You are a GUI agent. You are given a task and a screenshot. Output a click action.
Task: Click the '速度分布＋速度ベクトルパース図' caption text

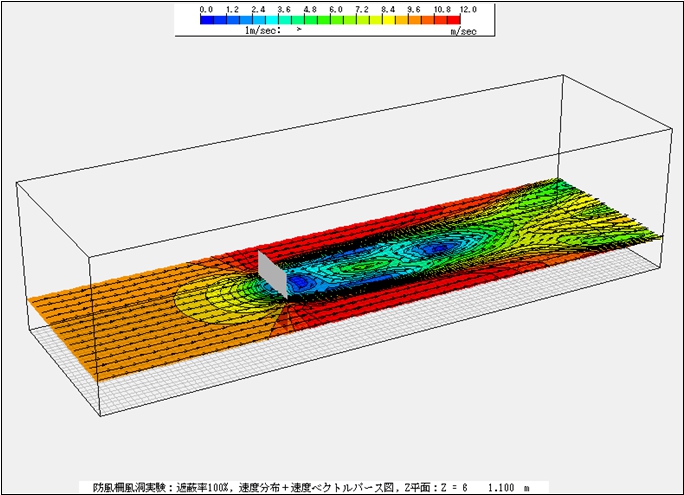316,488
